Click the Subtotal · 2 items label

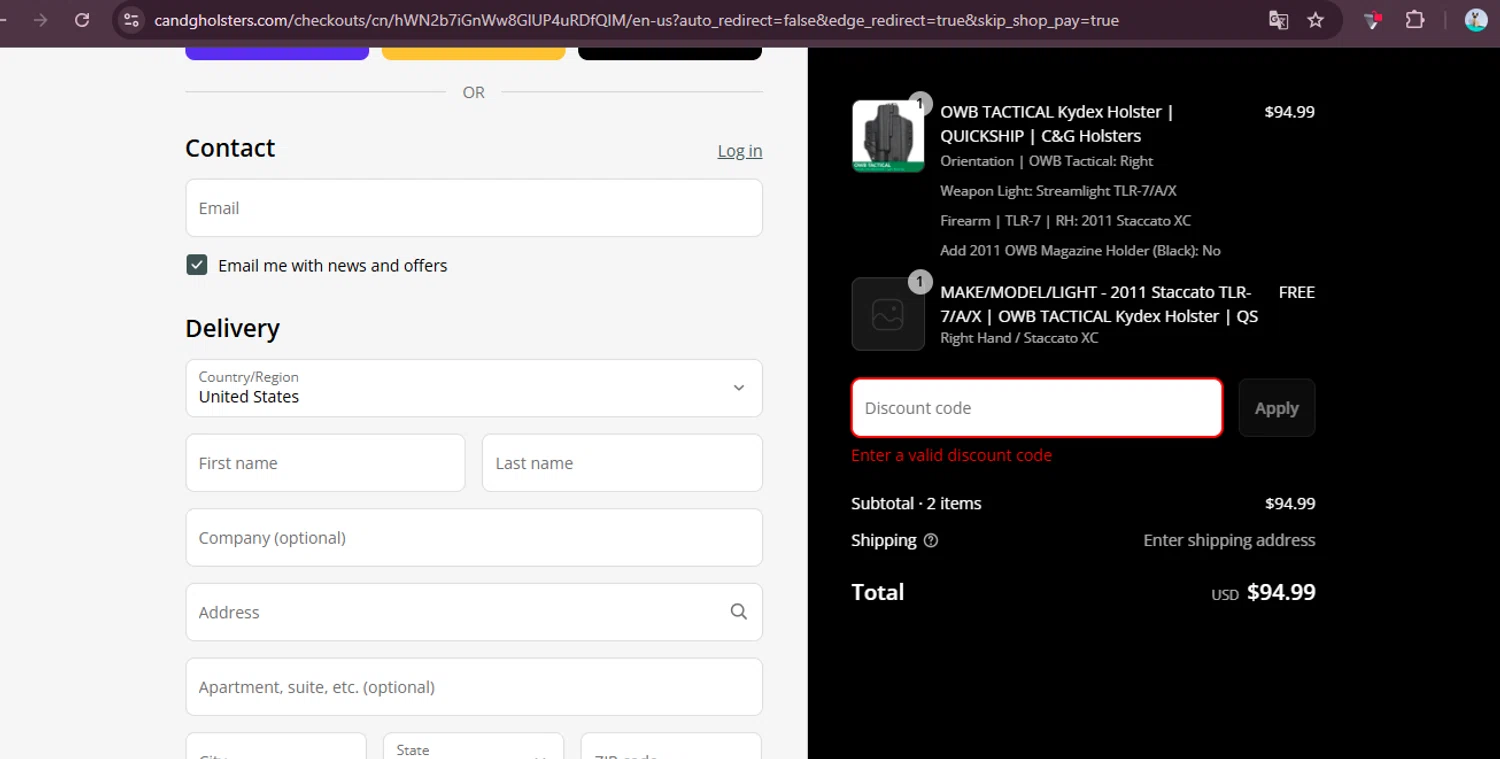(x=916, y=503)
